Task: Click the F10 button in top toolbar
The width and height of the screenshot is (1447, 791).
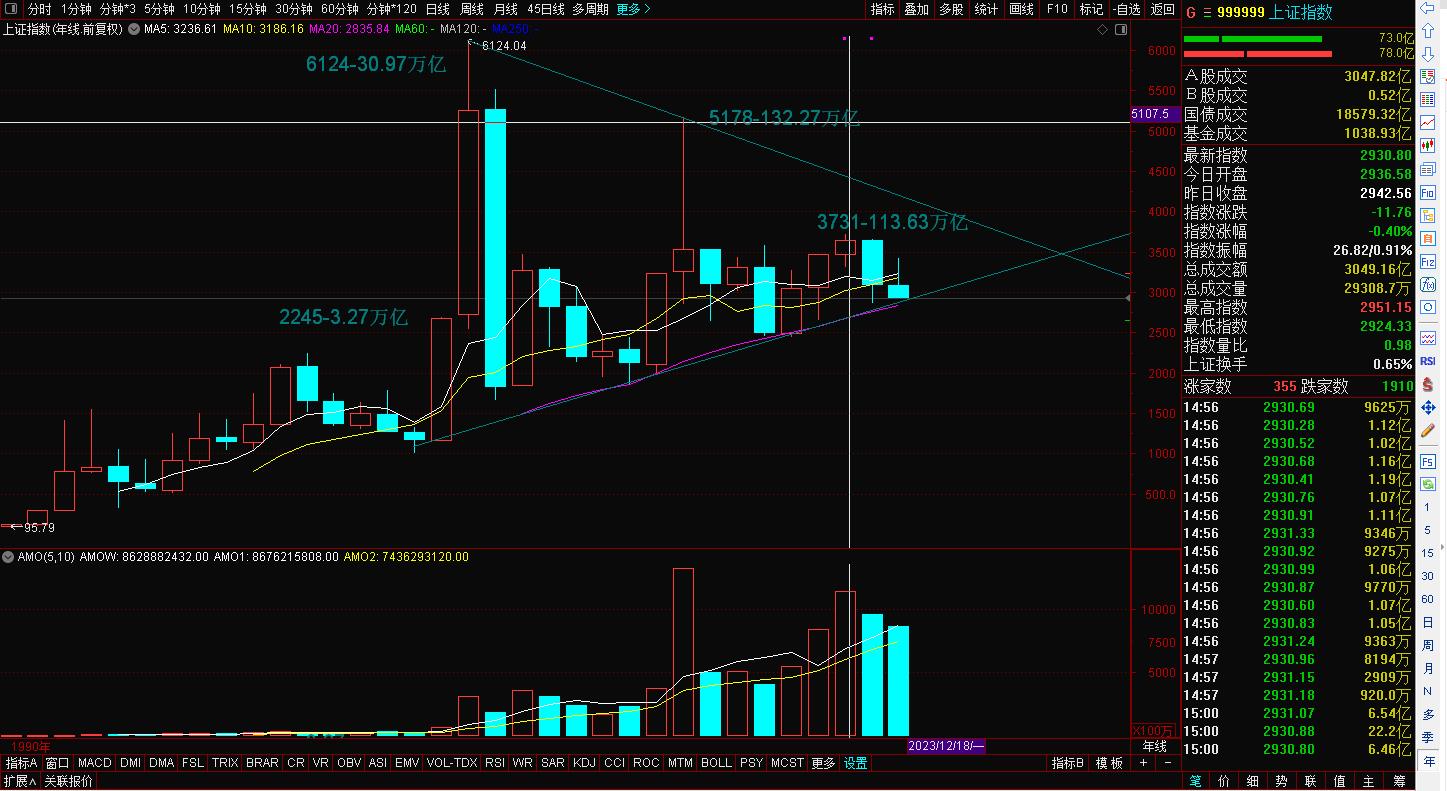Action: [x=1057, y=9]
